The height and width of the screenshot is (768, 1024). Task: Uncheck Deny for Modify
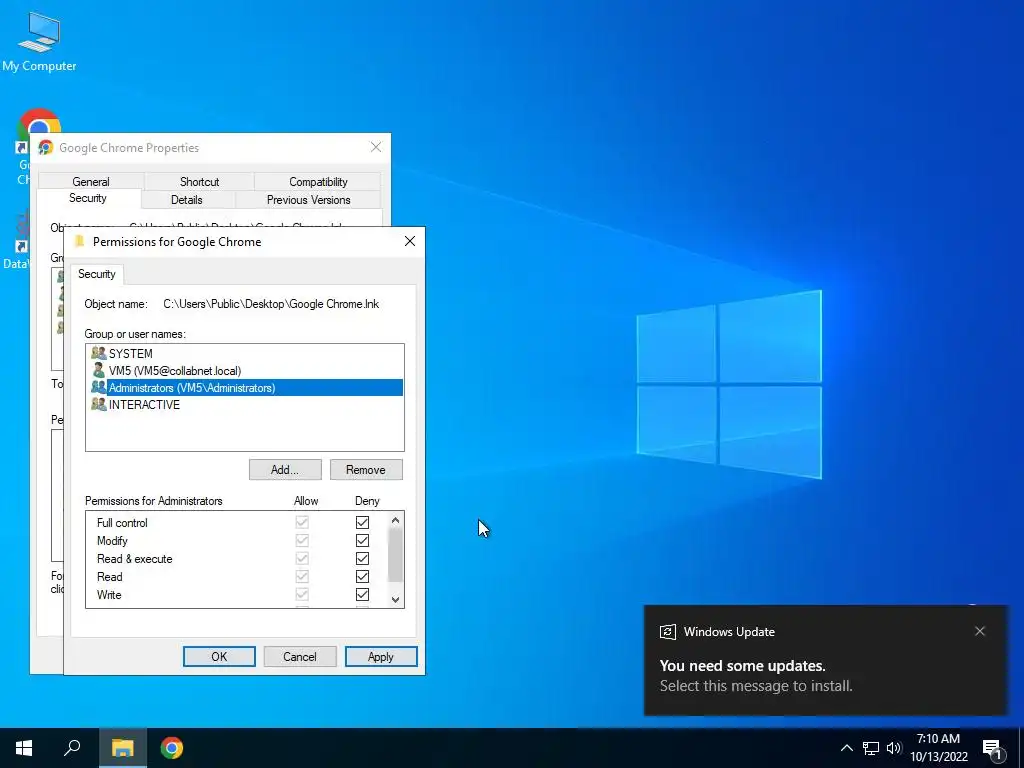362,541
